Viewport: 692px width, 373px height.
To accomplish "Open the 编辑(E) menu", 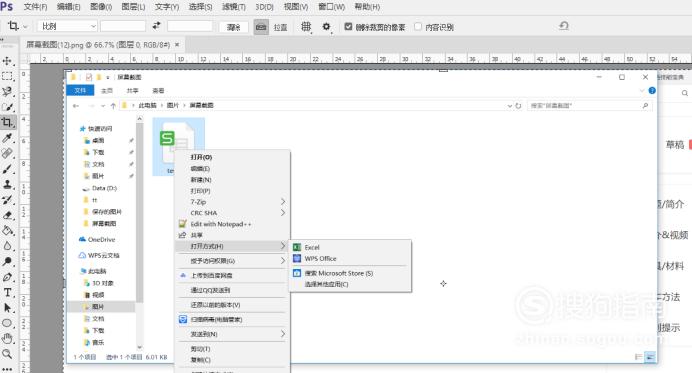I will [68, 7].
